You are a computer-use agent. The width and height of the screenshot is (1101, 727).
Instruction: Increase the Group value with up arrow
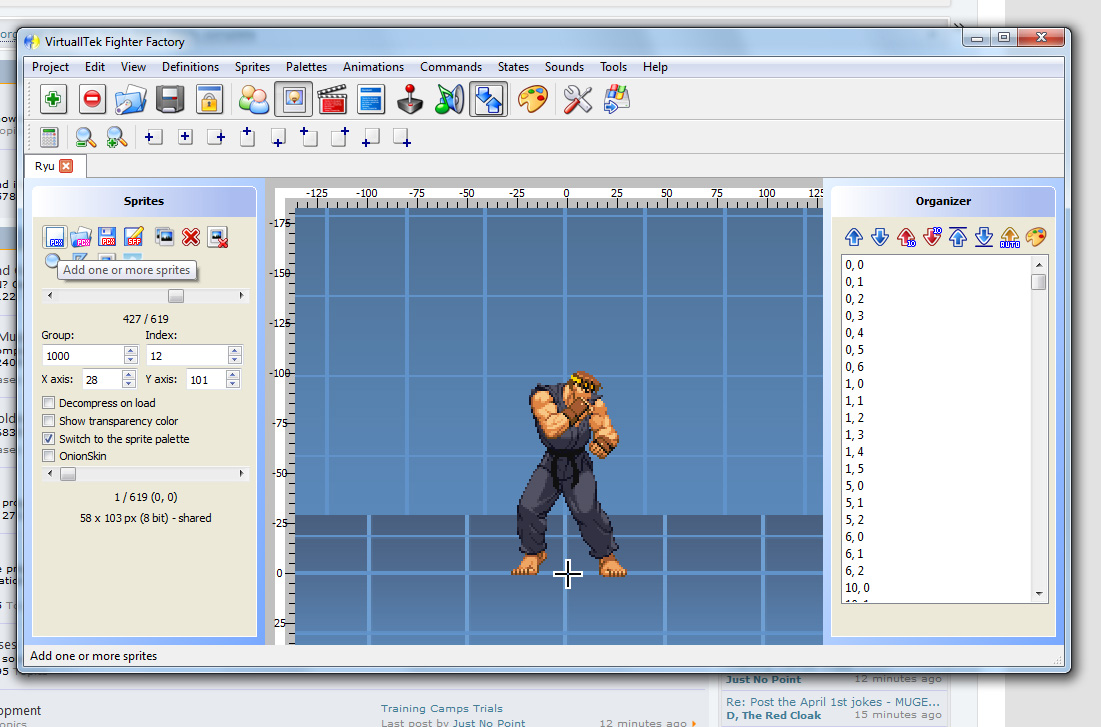tap(131, 351)
